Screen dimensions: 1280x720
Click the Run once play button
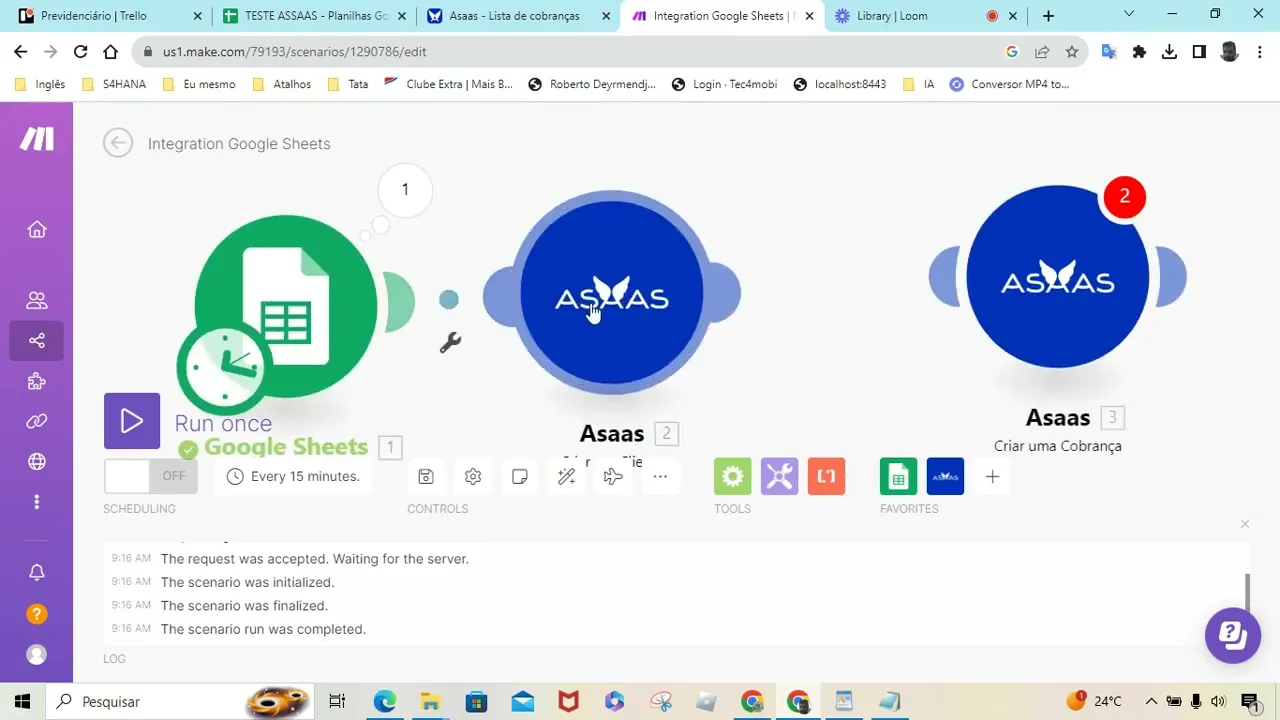132,421
